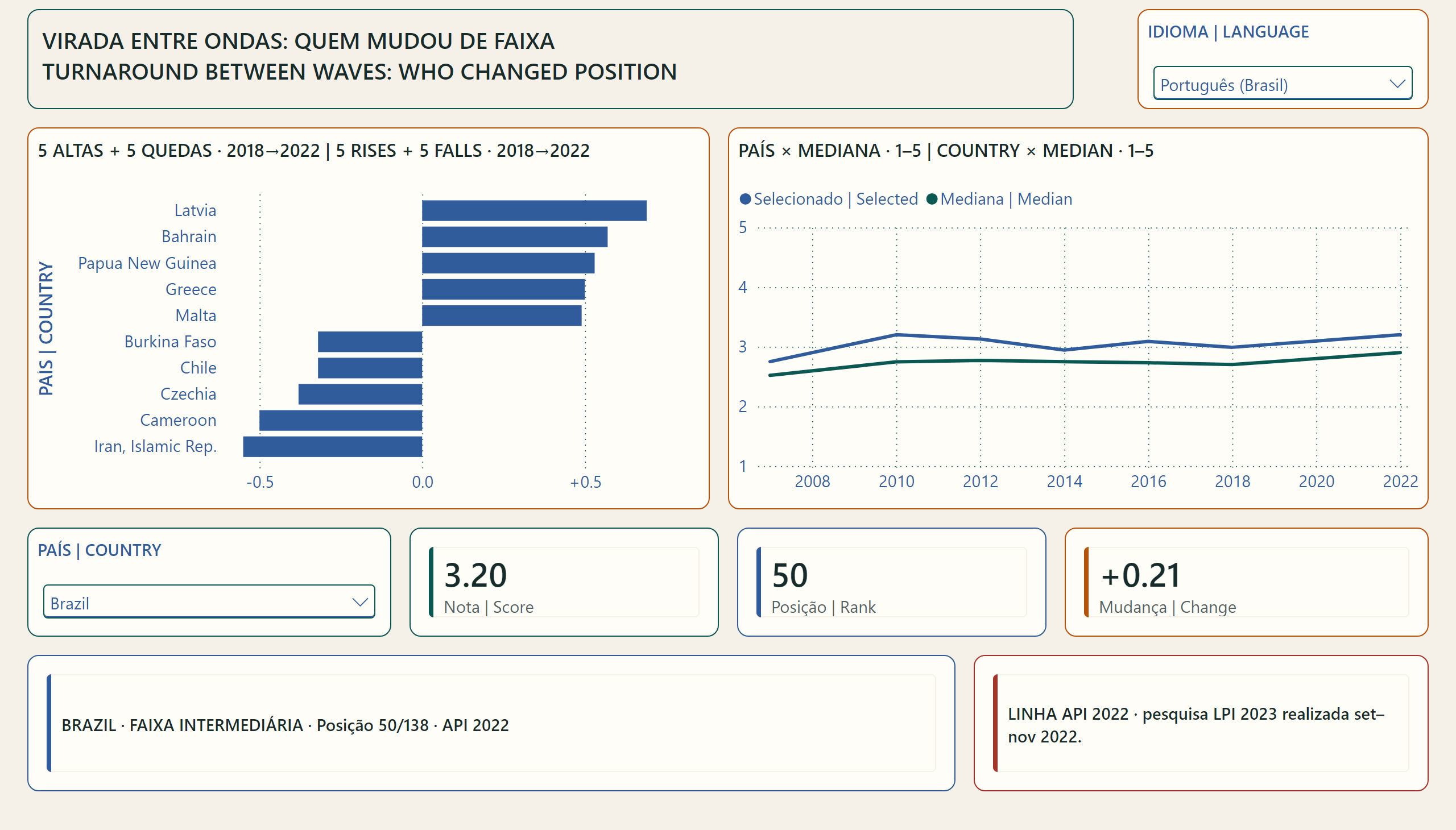Click the Mudança Change card +0.21

[1246, 582]
